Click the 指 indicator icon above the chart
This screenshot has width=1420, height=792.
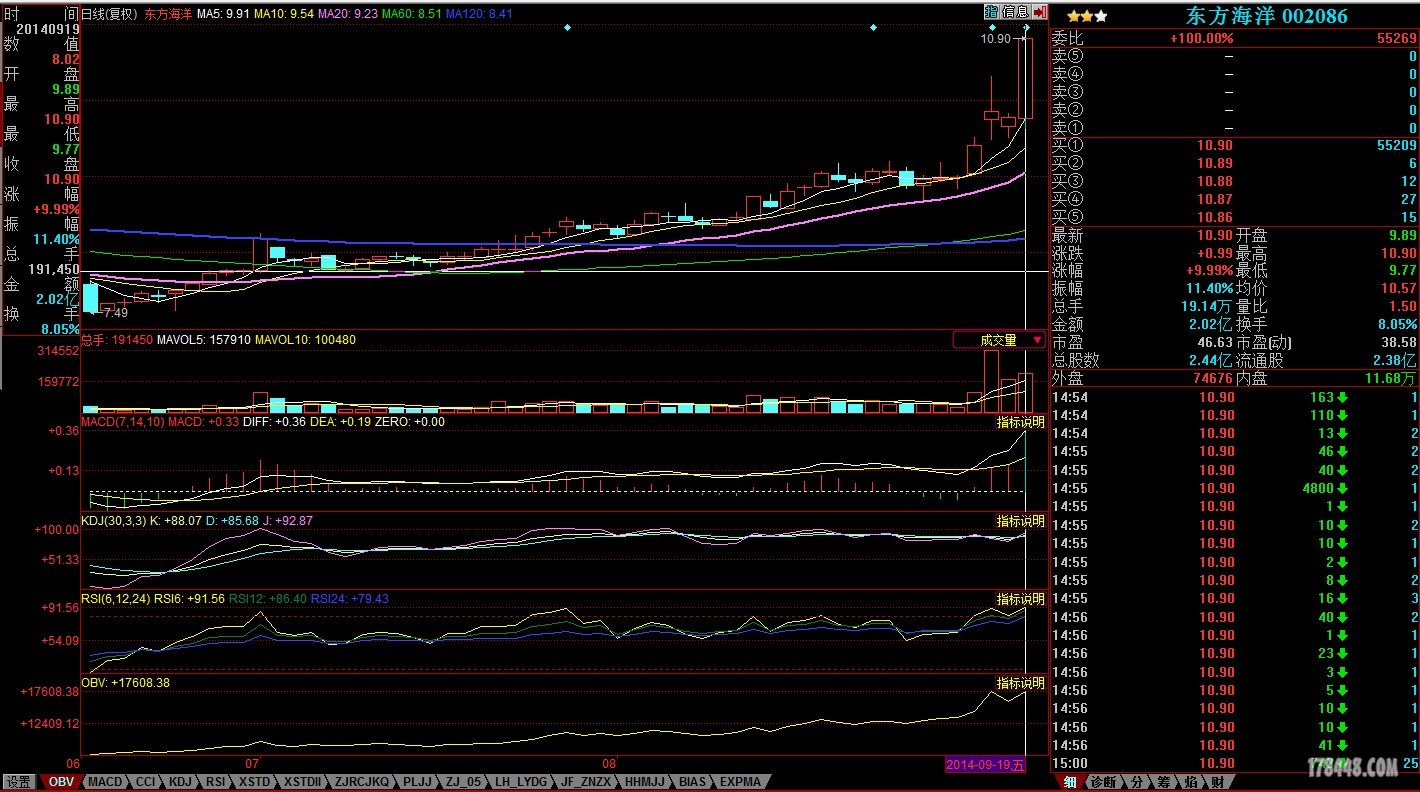pos(991,12)
